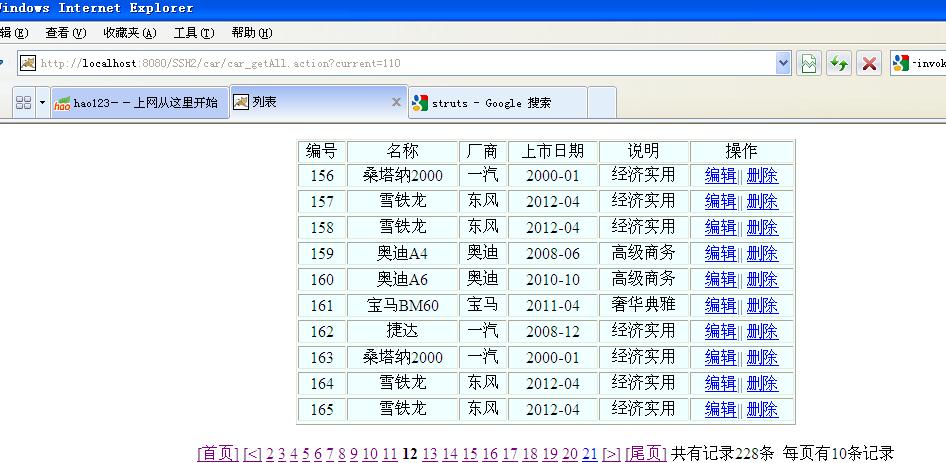Click 编辑 for row 156
Screen dimensions: 946x463
point(720,176)
